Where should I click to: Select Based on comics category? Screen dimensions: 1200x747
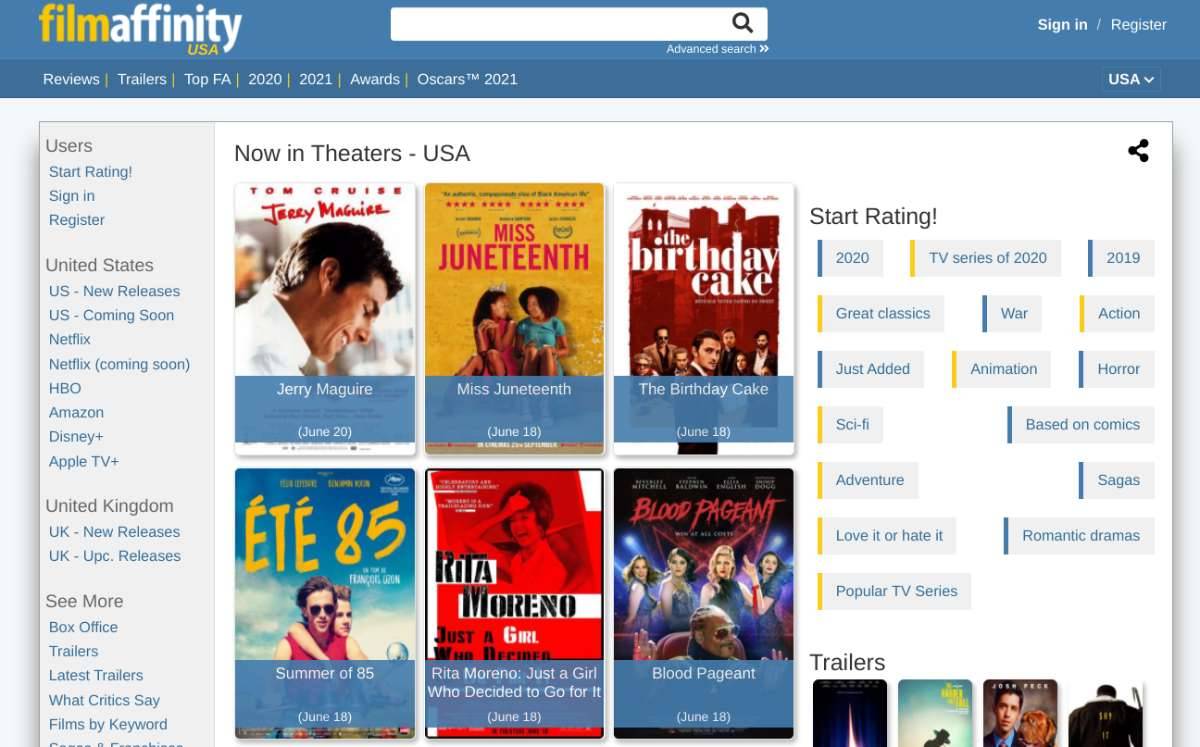pos(1082,424)
